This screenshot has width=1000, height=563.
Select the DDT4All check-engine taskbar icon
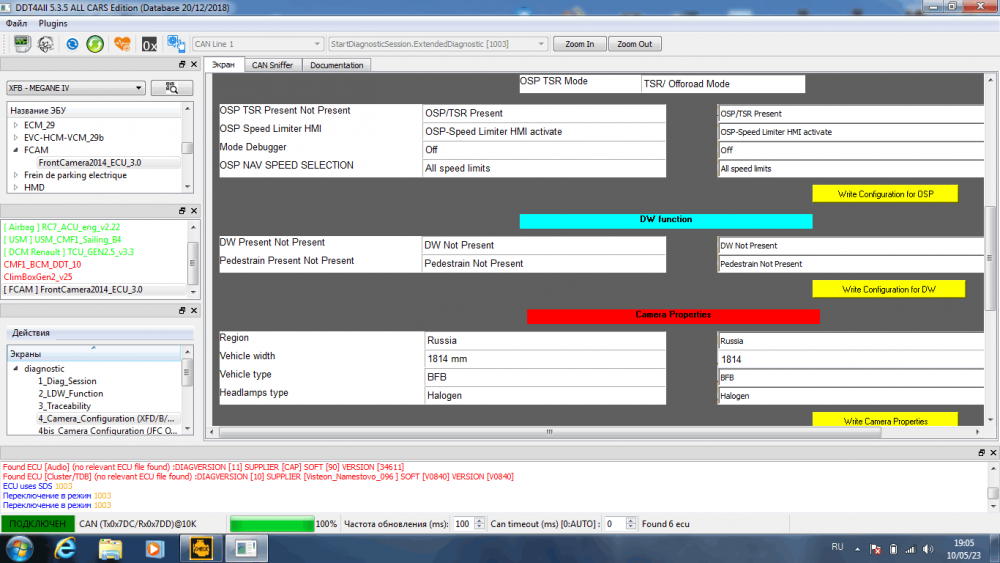point(201,548)
